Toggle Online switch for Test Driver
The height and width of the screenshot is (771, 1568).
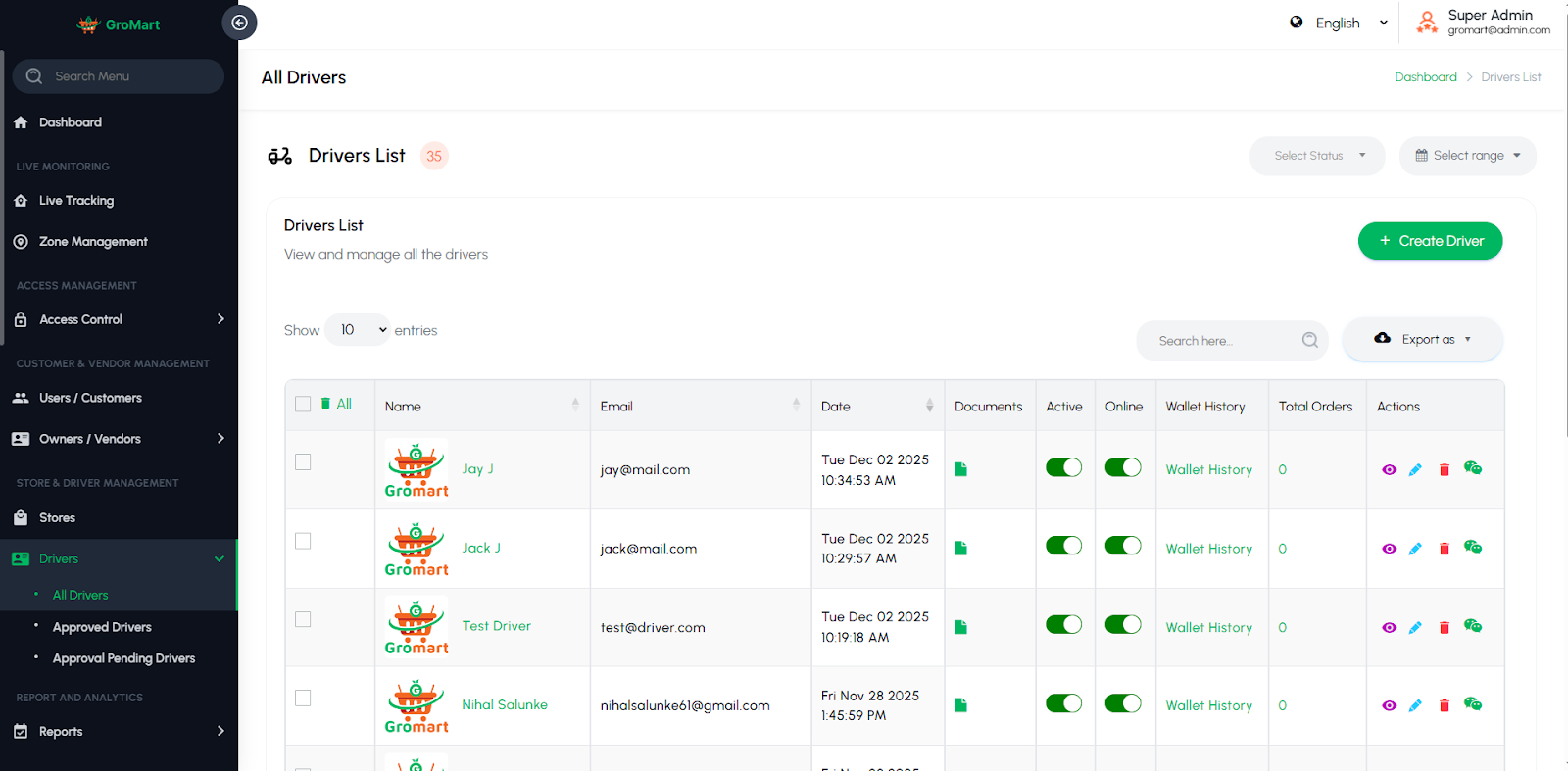pyautogui.click(x=1123, y=624)
